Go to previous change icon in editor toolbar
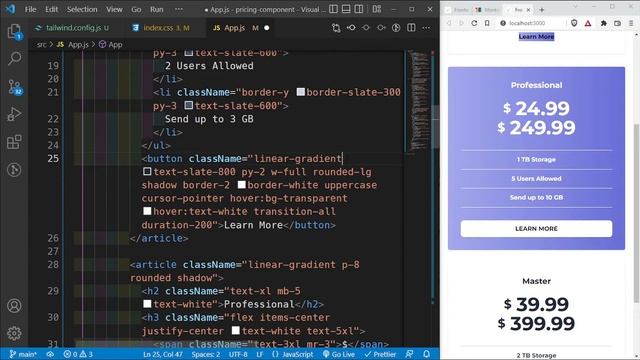 [351, 28]
